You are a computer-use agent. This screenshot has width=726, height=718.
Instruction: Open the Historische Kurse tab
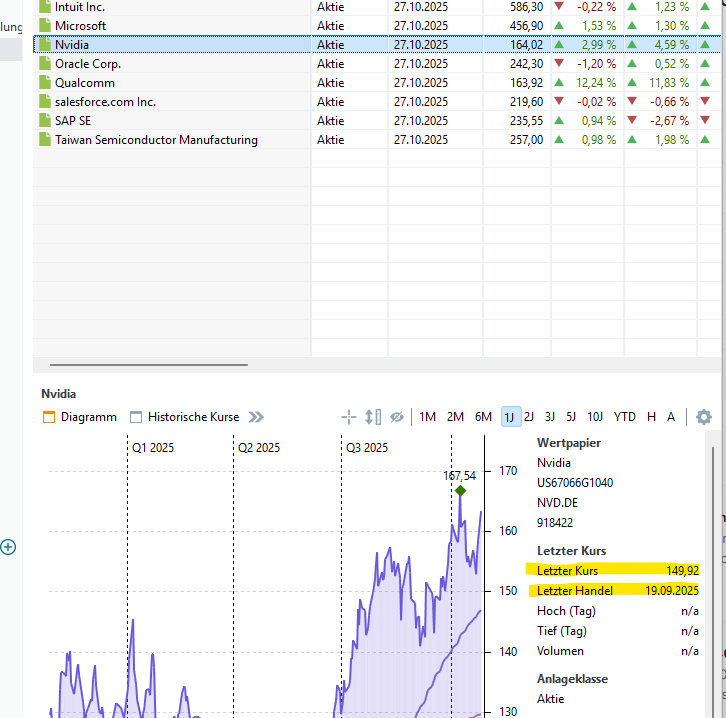click(184, 417)
